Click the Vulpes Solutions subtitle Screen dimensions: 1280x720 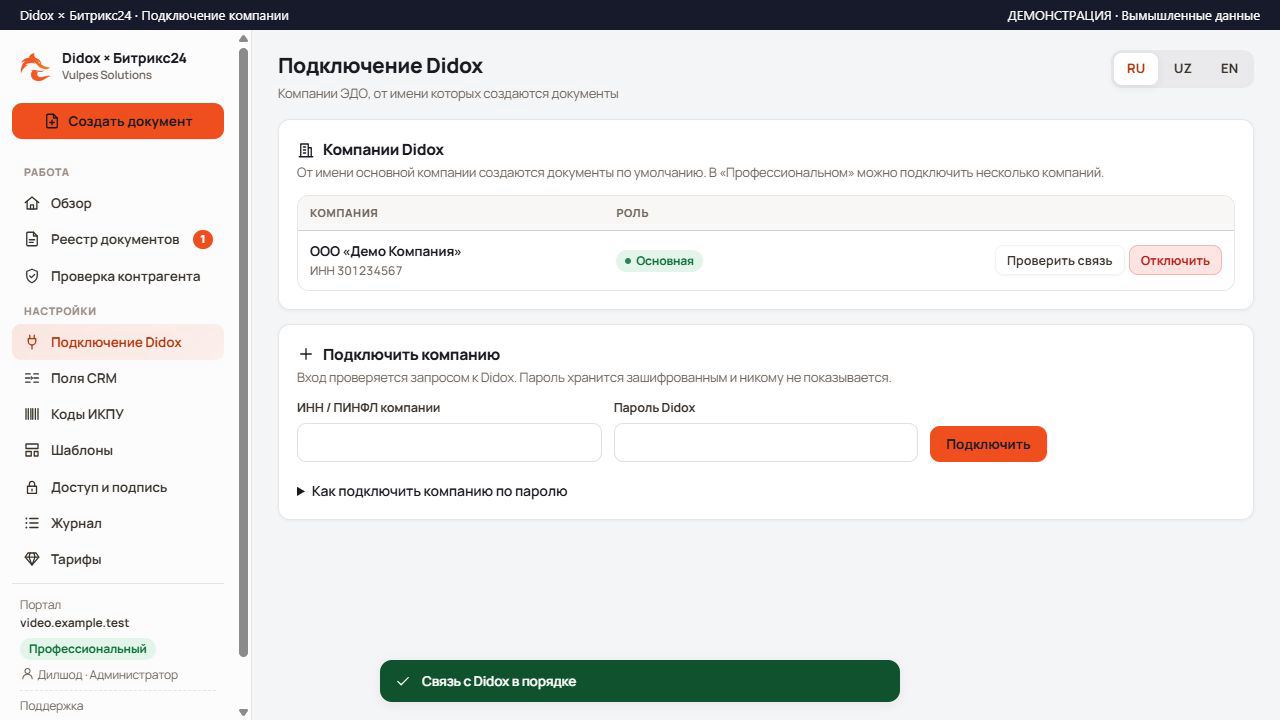coord(107,75)
